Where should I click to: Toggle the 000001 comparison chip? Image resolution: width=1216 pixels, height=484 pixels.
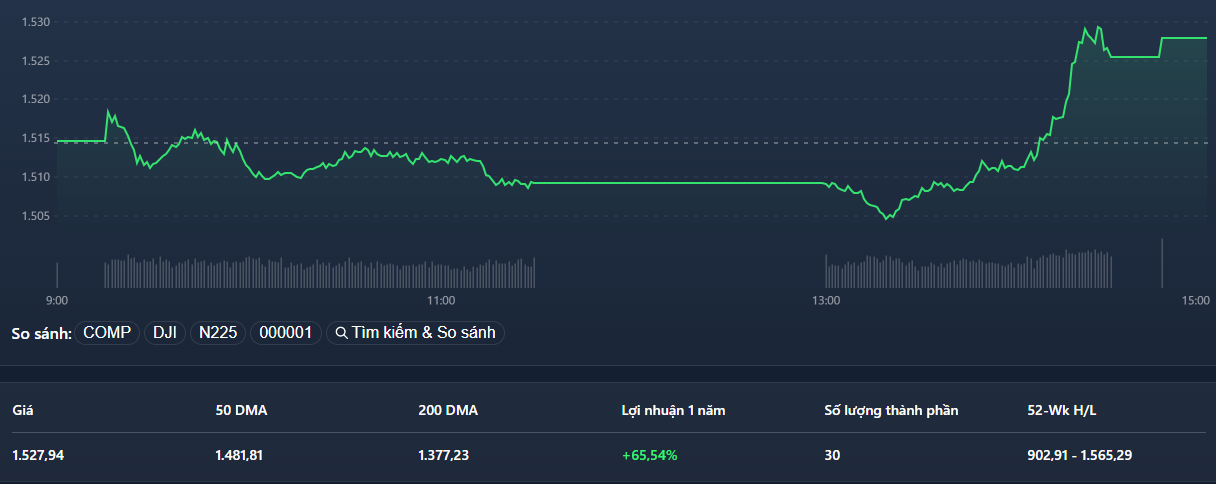(286, 333)
